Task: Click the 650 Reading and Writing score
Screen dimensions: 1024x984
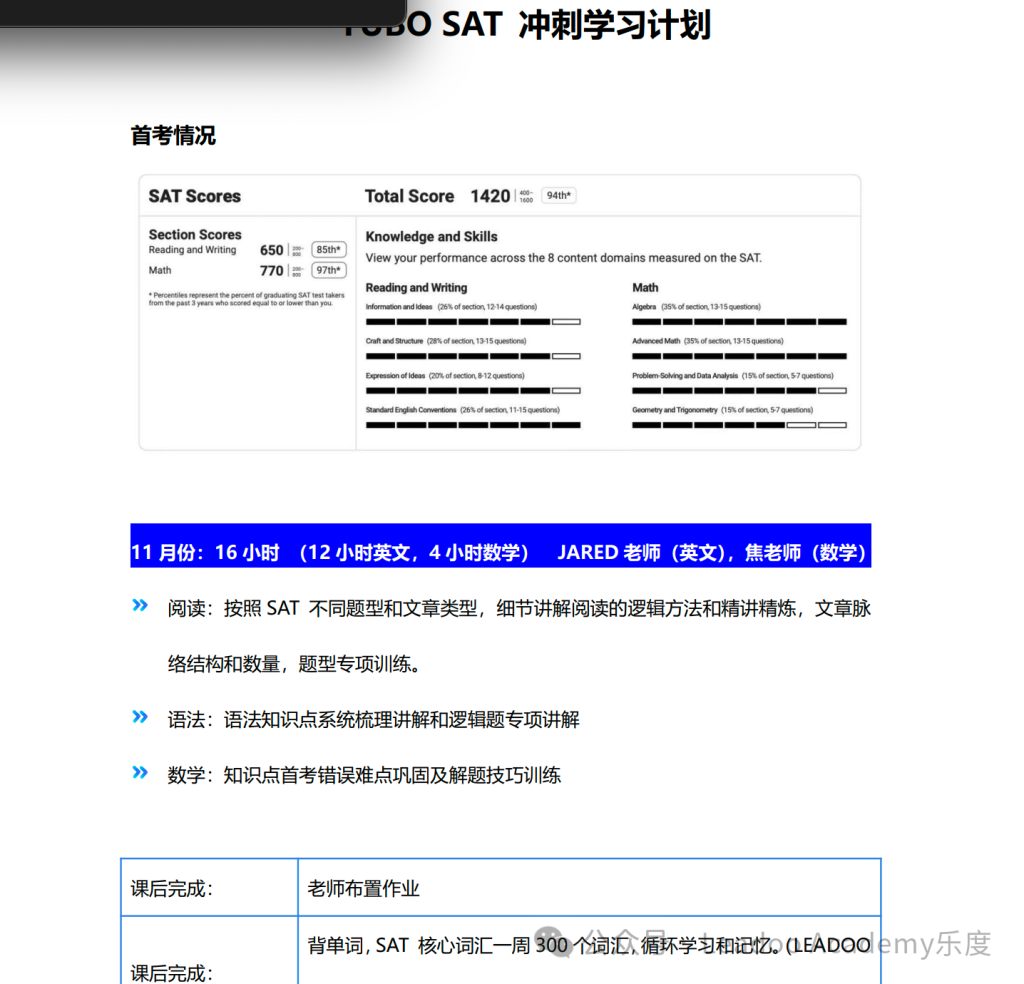Action: [272, 250]
